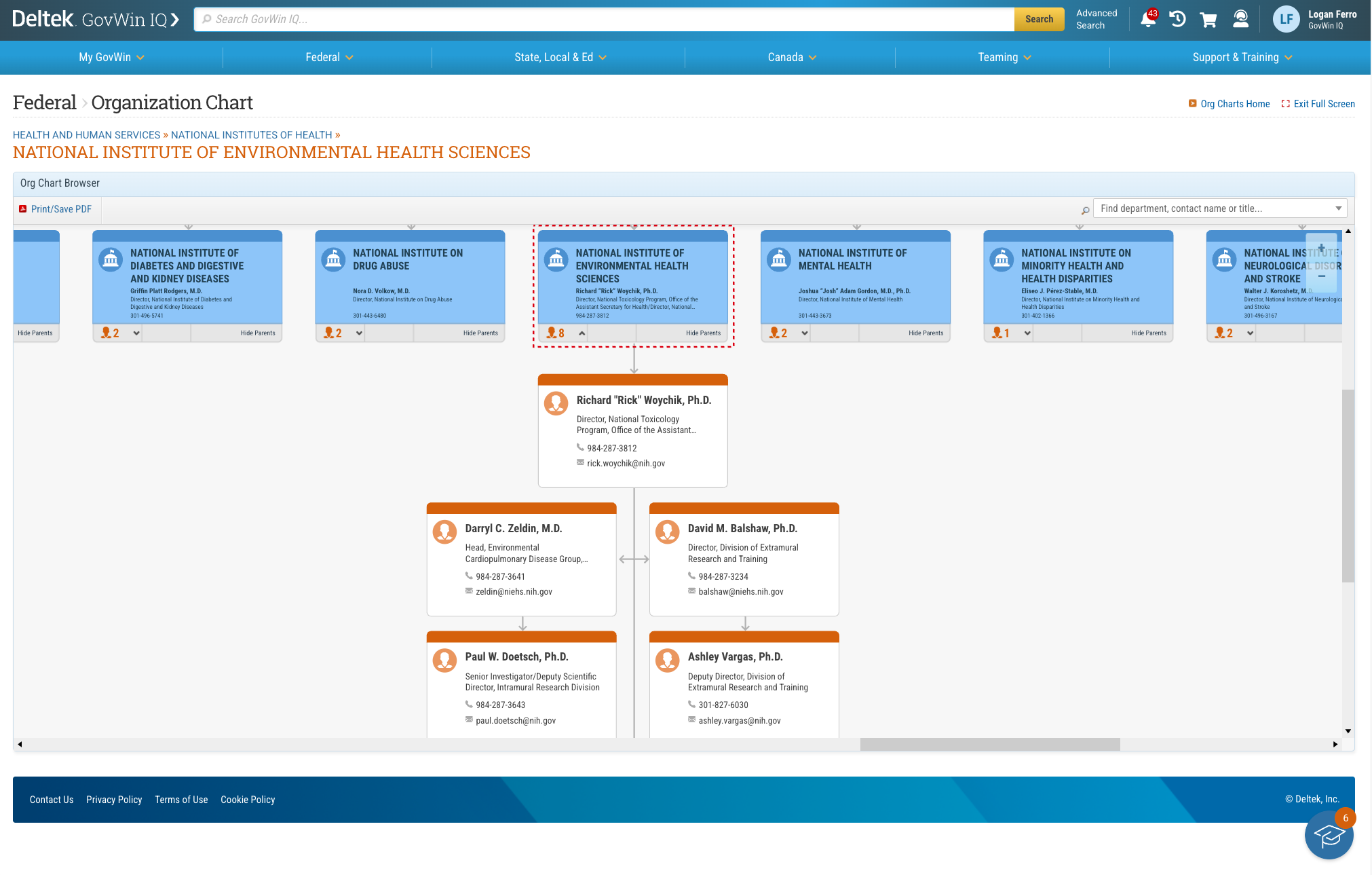This screenshot has width=1372, height=875.
Task: Click the horizontal scrollbar thumb of org chart
Action: 989,745
